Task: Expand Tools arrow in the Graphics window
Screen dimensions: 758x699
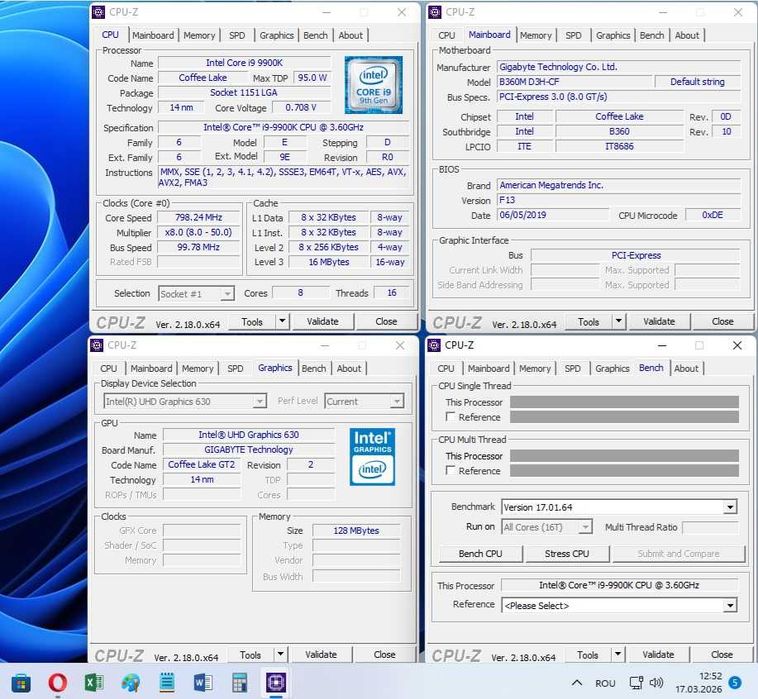Action: 280,655
